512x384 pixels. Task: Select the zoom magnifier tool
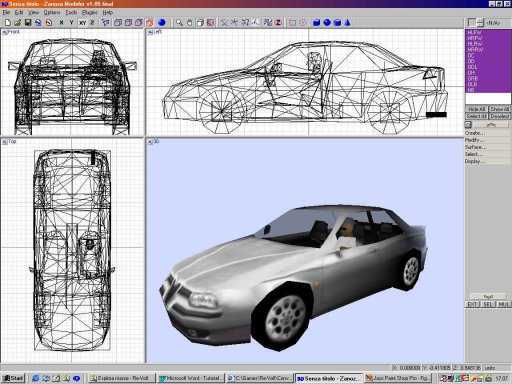tap(180, 23)
